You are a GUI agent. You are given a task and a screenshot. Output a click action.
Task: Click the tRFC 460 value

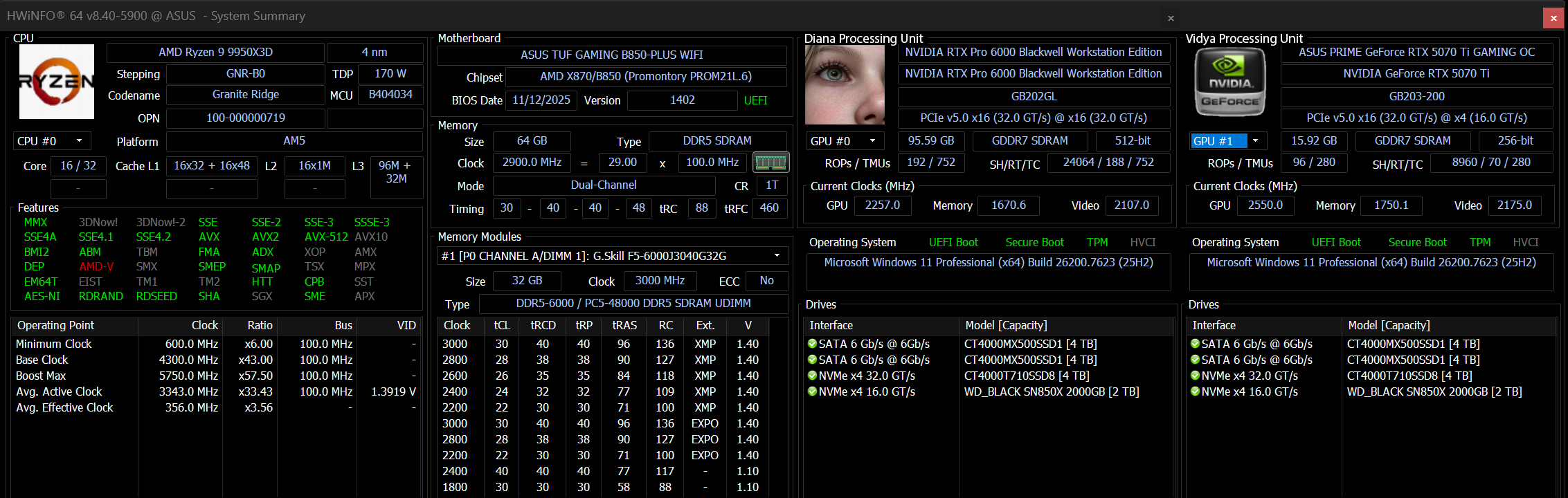tap(769, 208)
